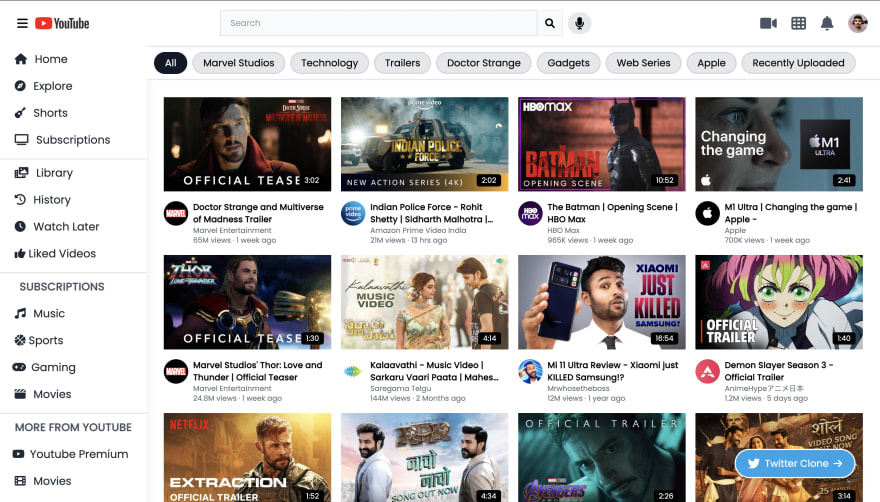The width and height of the screenshot is (880, 502).
Task: Click Saregama Telugu channel name
Action: tap(400, 389)
